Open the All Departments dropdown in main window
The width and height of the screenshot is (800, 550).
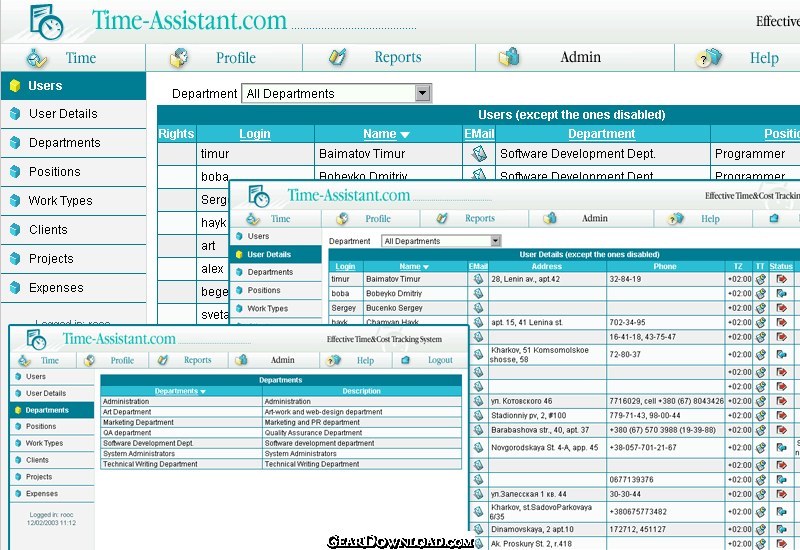[x=337, y=93]
